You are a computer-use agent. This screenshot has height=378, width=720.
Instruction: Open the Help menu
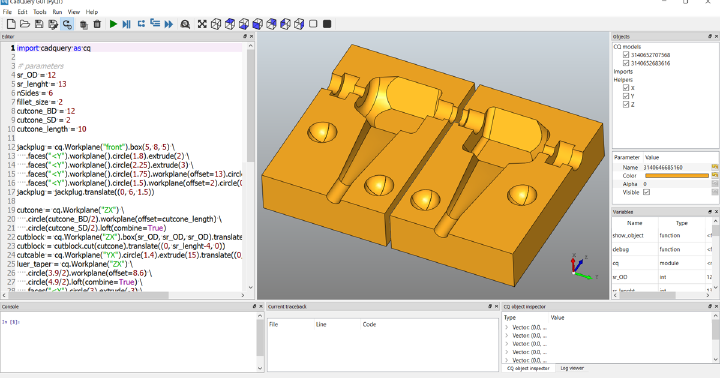tap(92, 12)
